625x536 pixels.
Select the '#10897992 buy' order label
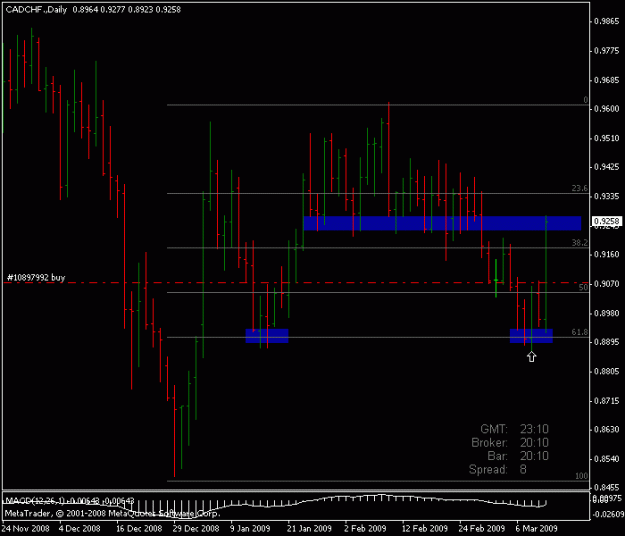pos(36,277)
